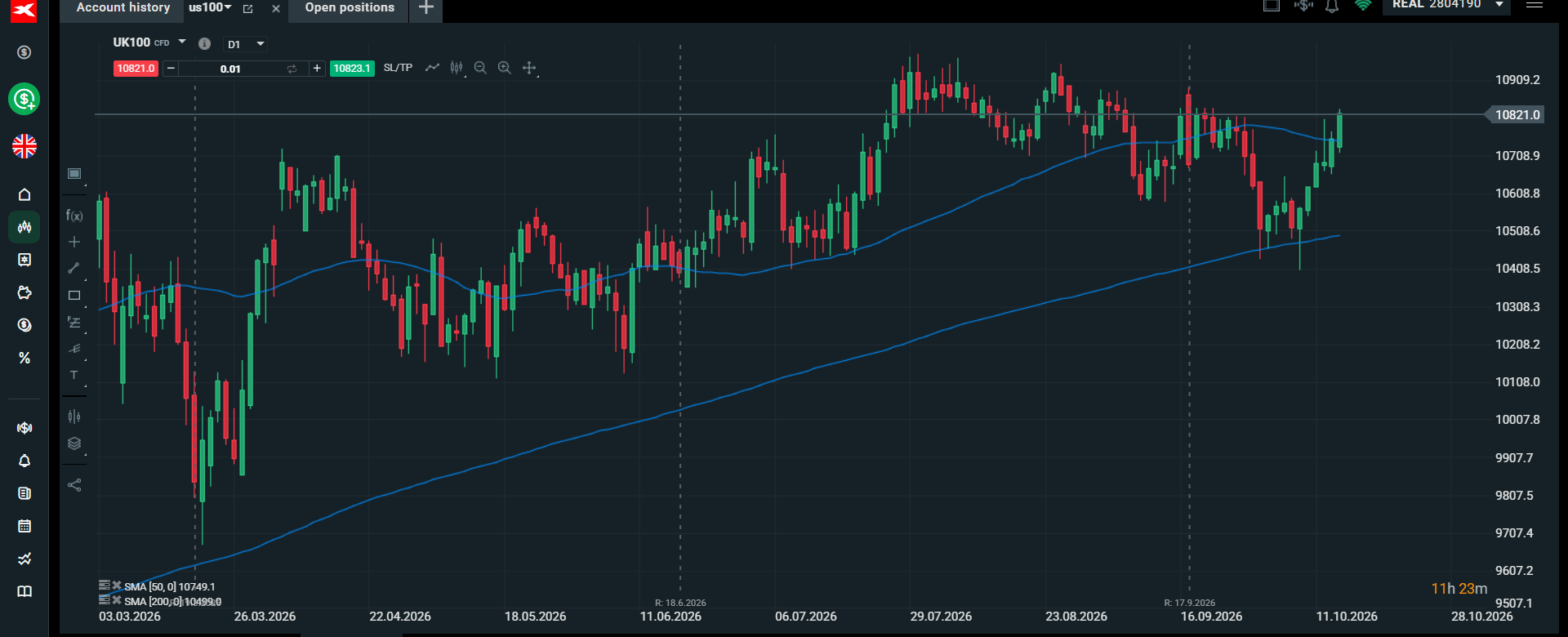Toggle SMA 50 indicator settings lines icon
Screen dimensions: 1568x637
point(105,585)
